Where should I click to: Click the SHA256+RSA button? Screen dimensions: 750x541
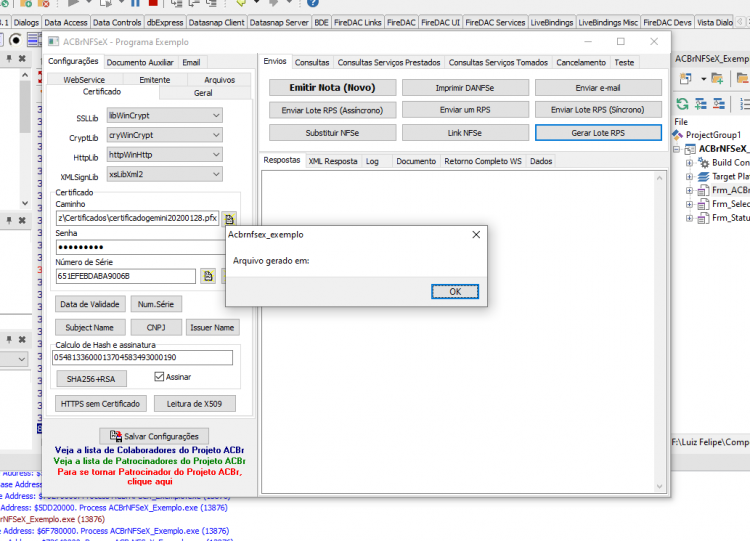(x=91, y=379)
